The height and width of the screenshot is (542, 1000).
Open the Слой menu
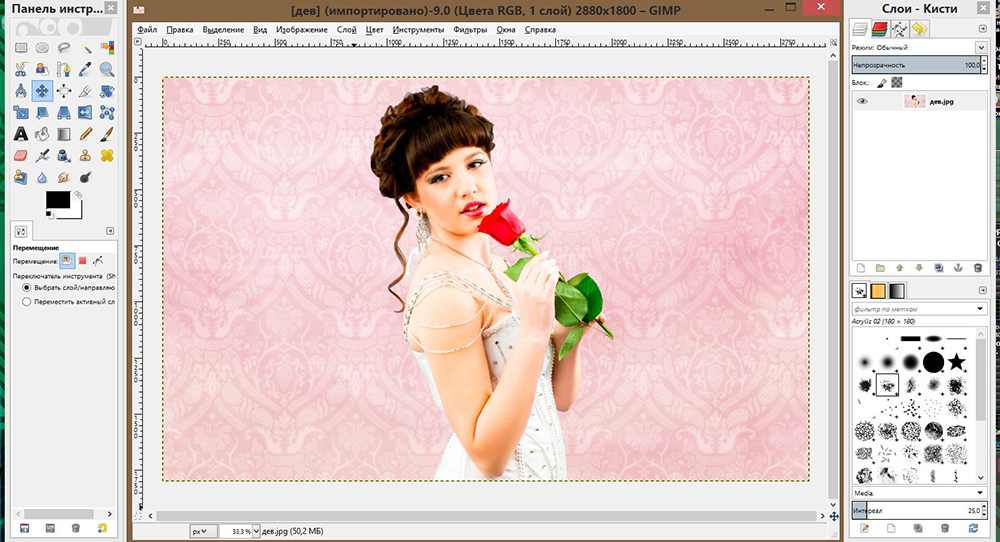tap(346, 30)
